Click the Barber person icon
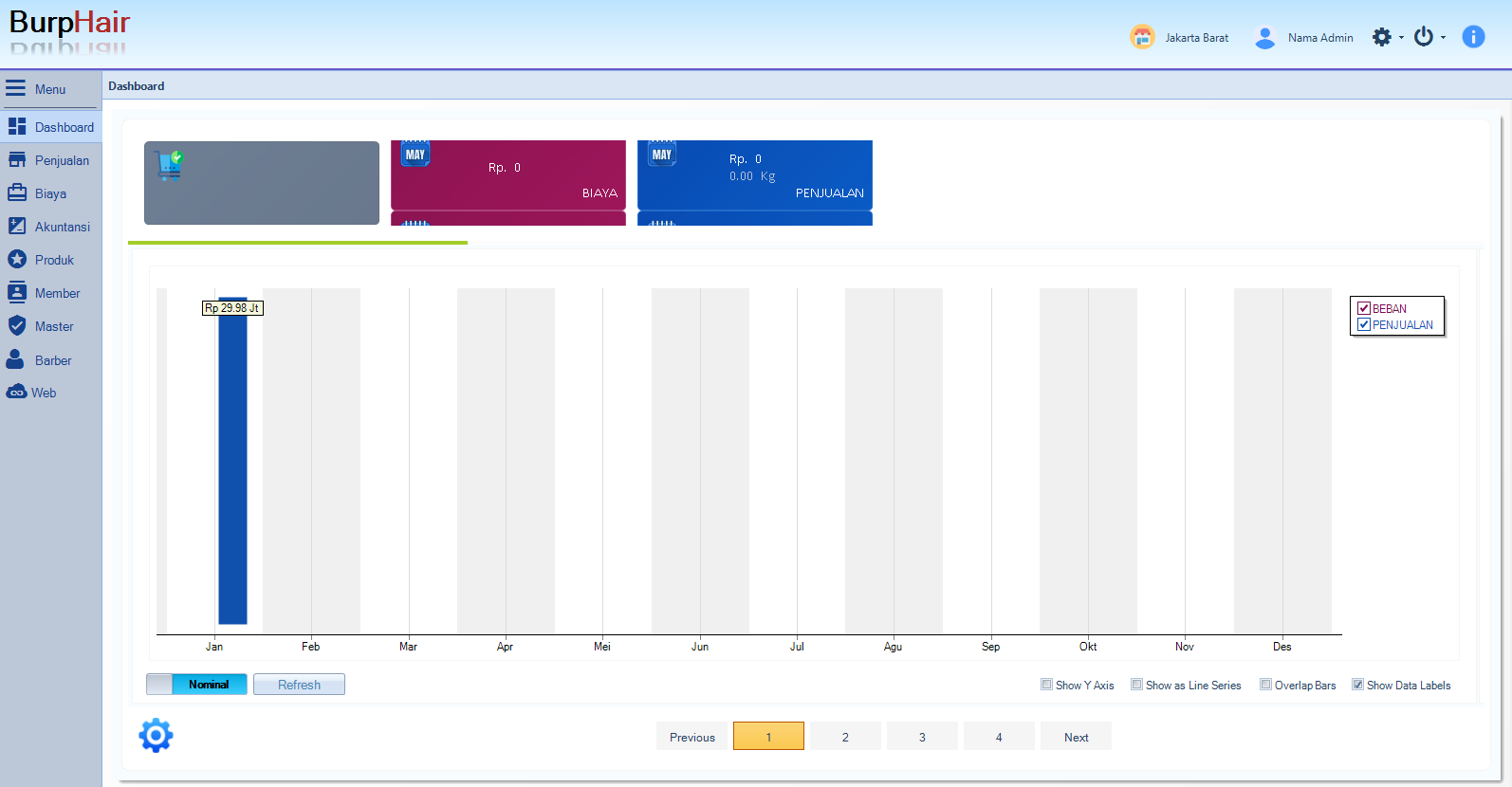The width and height of the screenshot is (1512, 787). 15,359
